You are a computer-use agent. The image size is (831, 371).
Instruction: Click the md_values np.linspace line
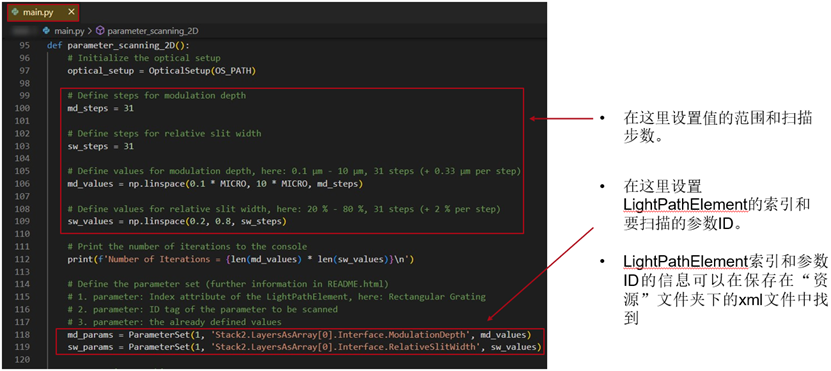pos(215,183)
